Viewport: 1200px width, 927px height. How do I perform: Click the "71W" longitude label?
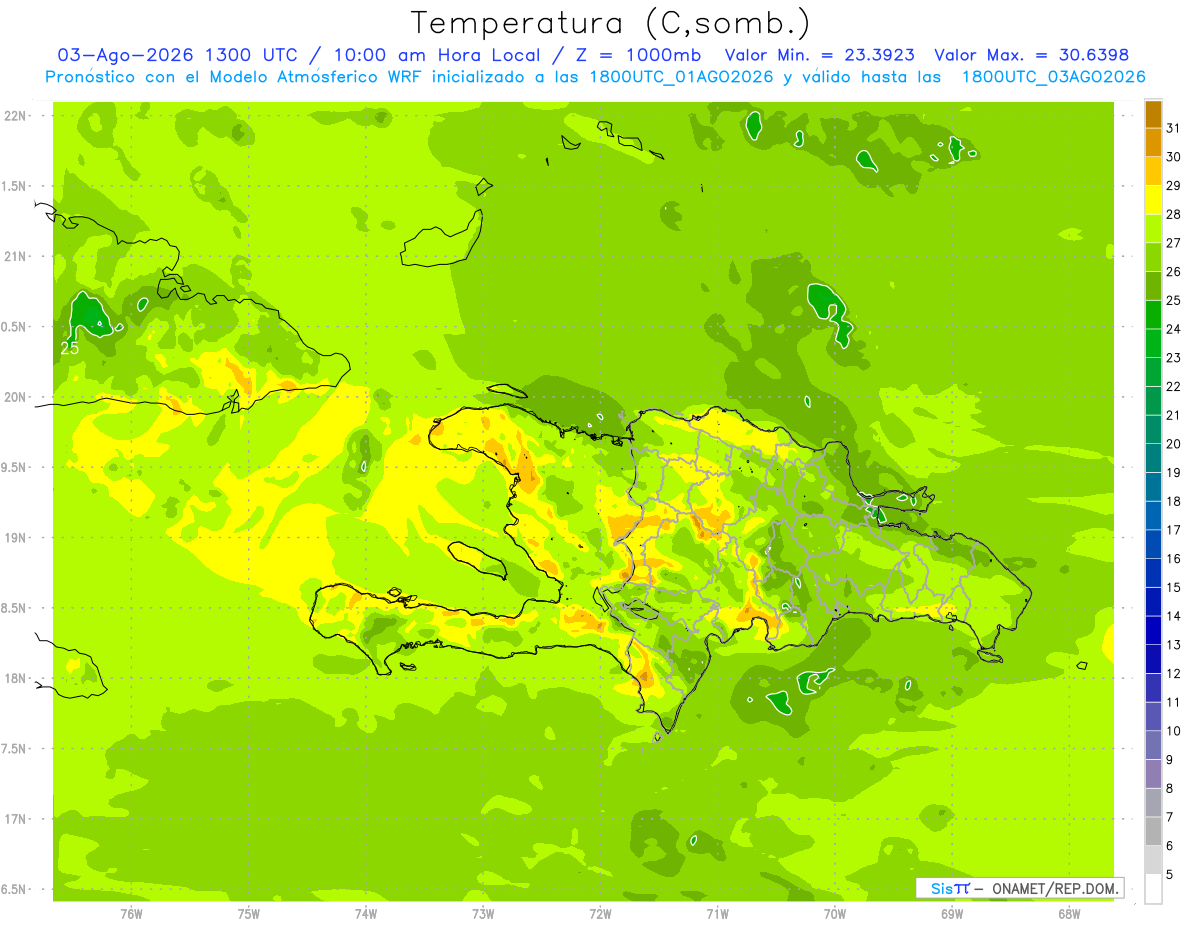pyautogui.click(x=717, y=913)
